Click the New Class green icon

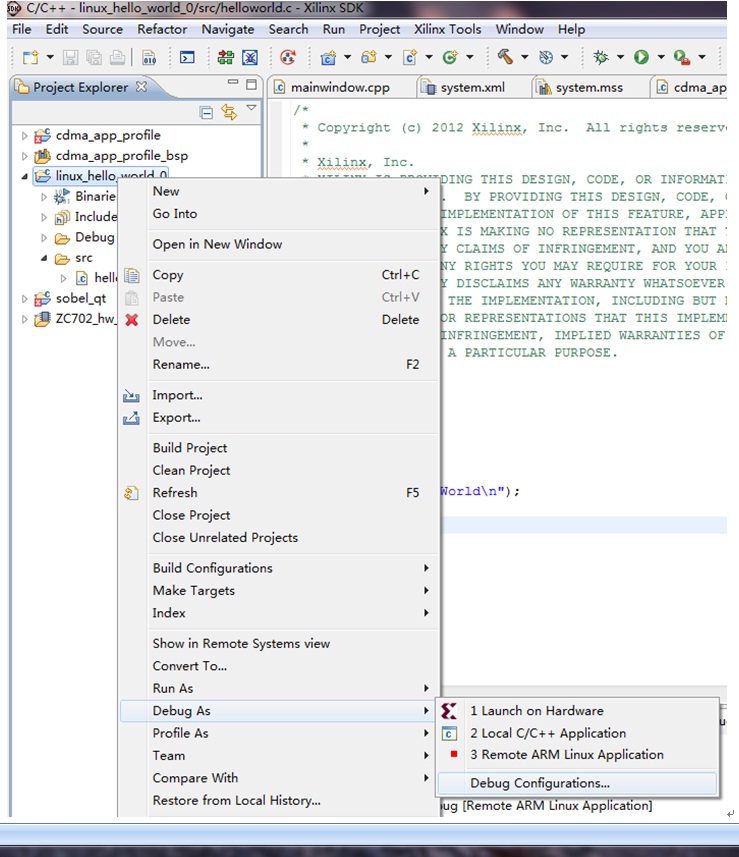point(450,57)
